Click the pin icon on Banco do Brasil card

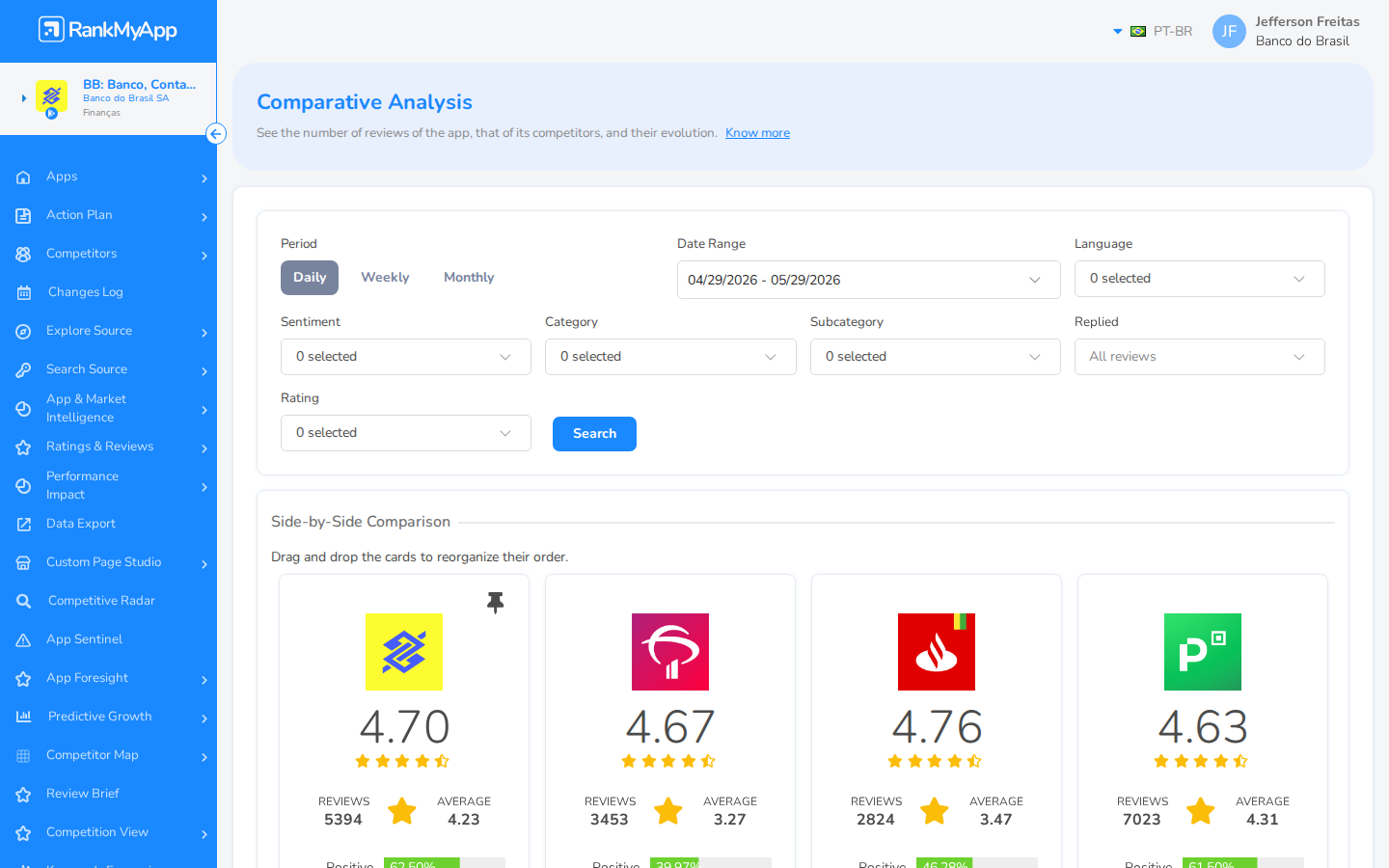(495, 603)
